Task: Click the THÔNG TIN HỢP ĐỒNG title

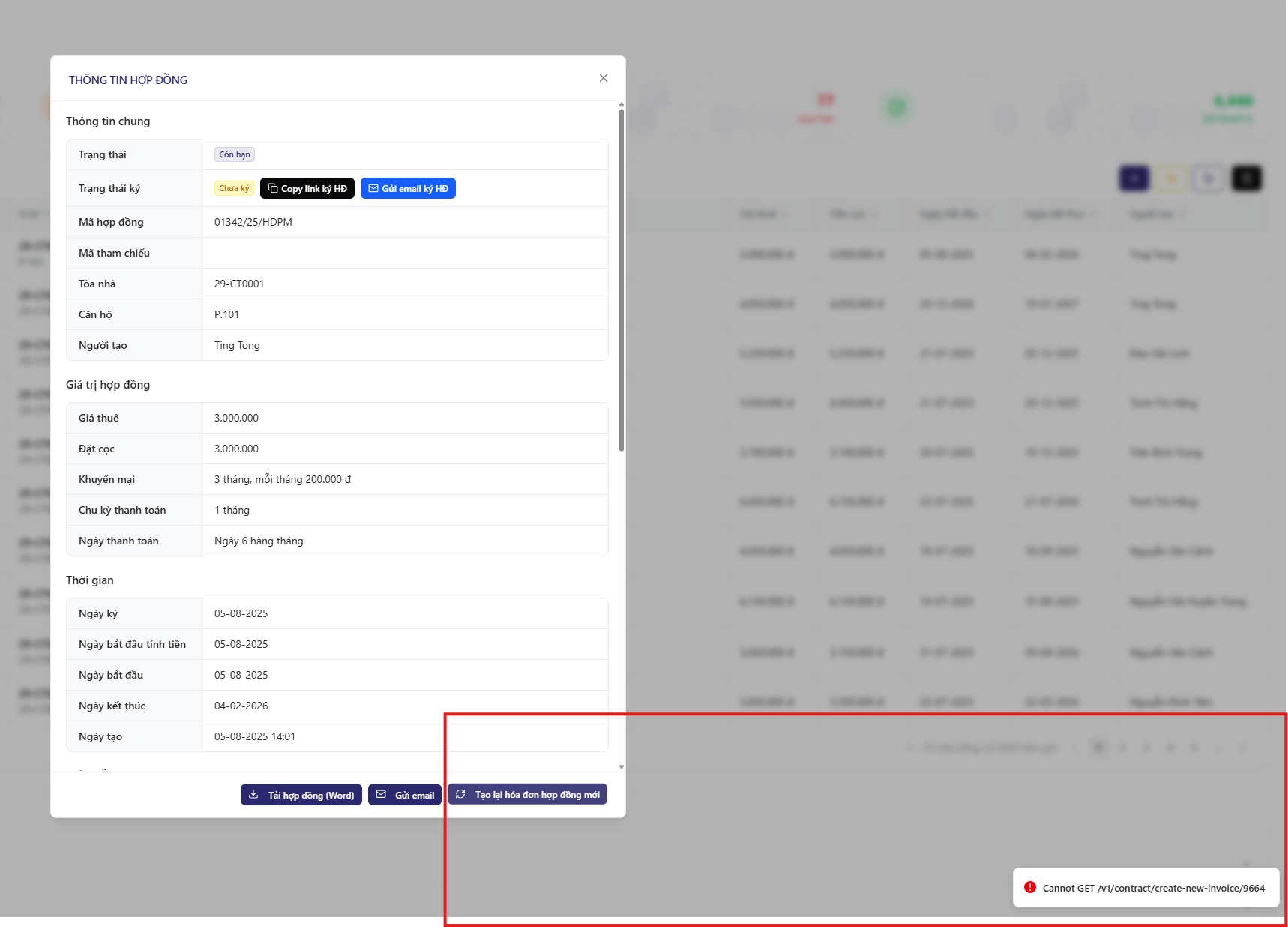Action: pyautogui.click(x=128, y=79)
